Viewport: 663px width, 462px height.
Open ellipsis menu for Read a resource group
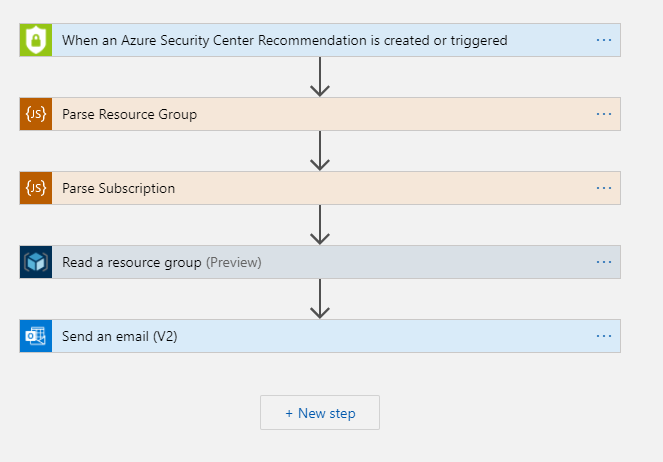604,262
